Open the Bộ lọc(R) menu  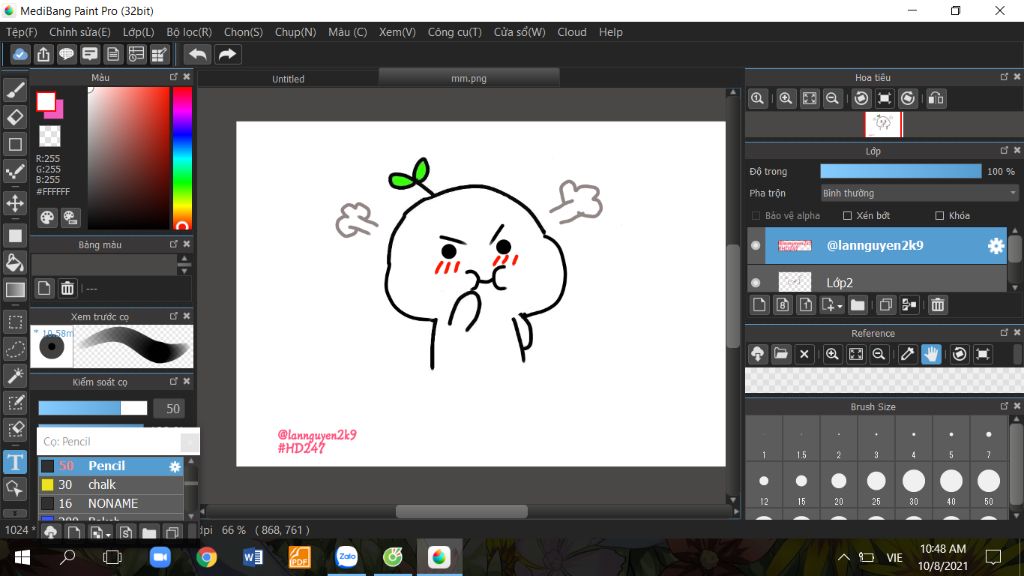pyautogui.click(x=189, y=32)
